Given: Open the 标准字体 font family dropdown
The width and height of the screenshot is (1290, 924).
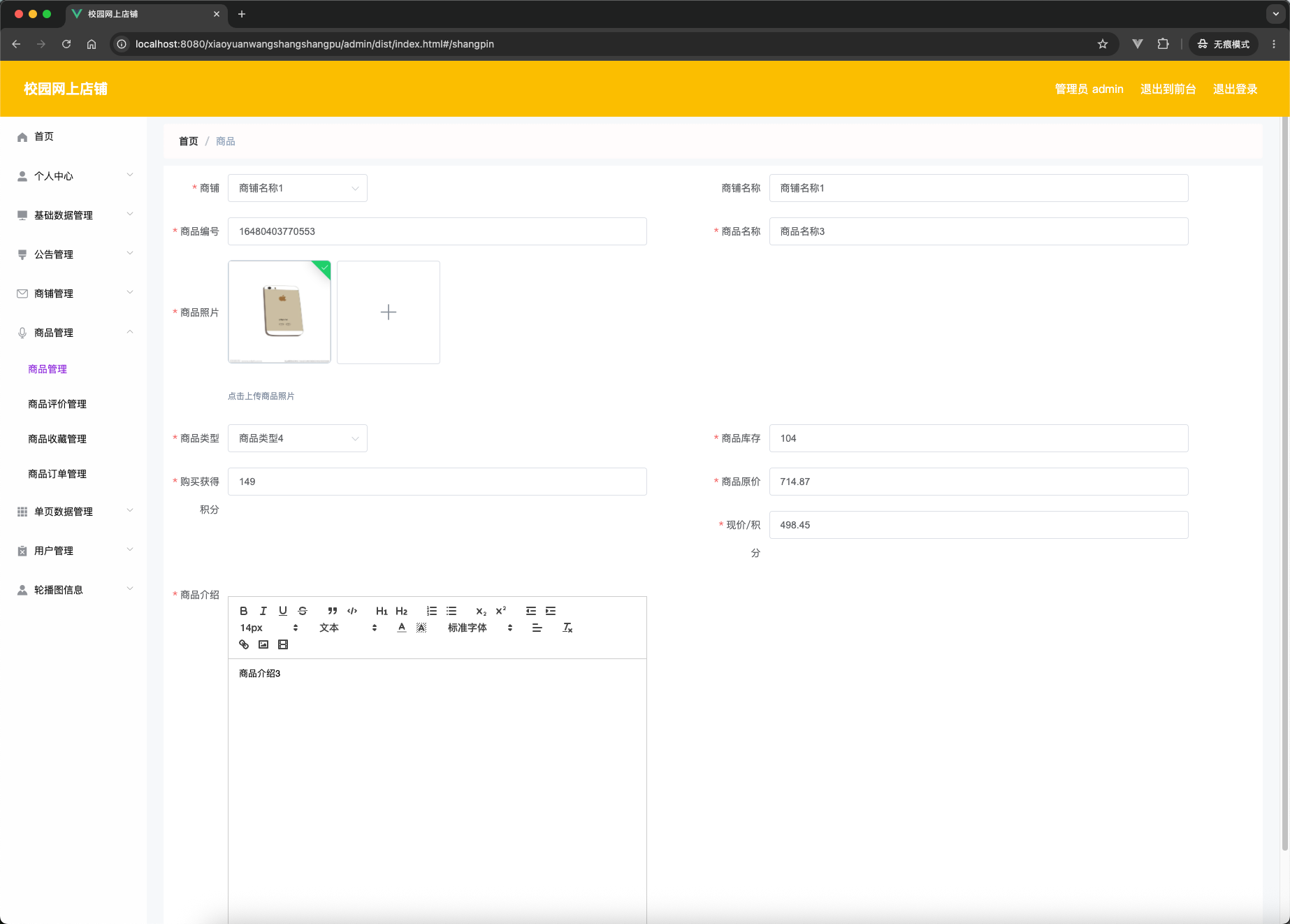Looking at the screenshot, I should [x=480, y=628].
